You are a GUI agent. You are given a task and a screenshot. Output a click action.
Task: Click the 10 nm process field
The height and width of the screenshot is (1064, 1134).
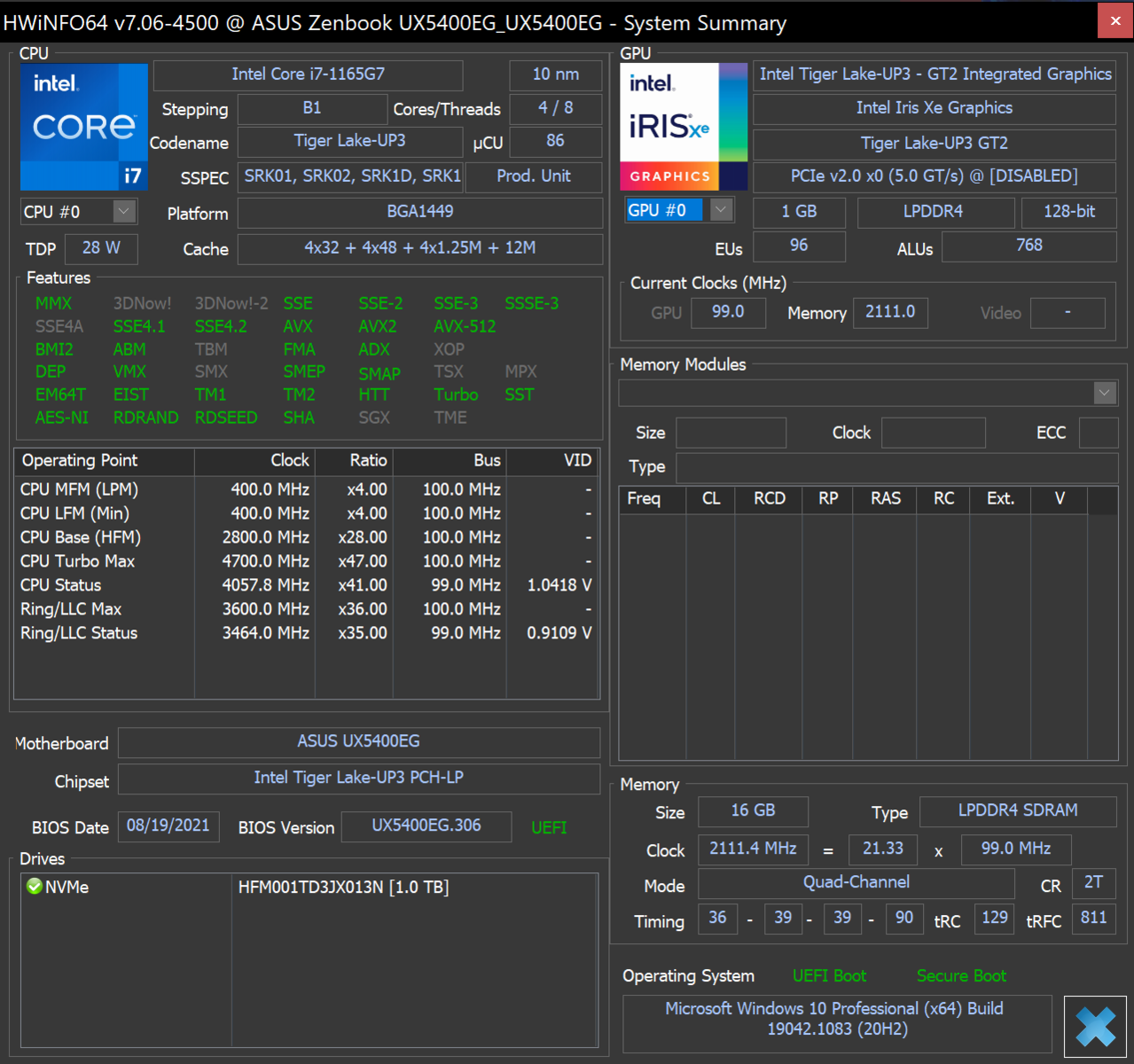[x=556, y=74]
